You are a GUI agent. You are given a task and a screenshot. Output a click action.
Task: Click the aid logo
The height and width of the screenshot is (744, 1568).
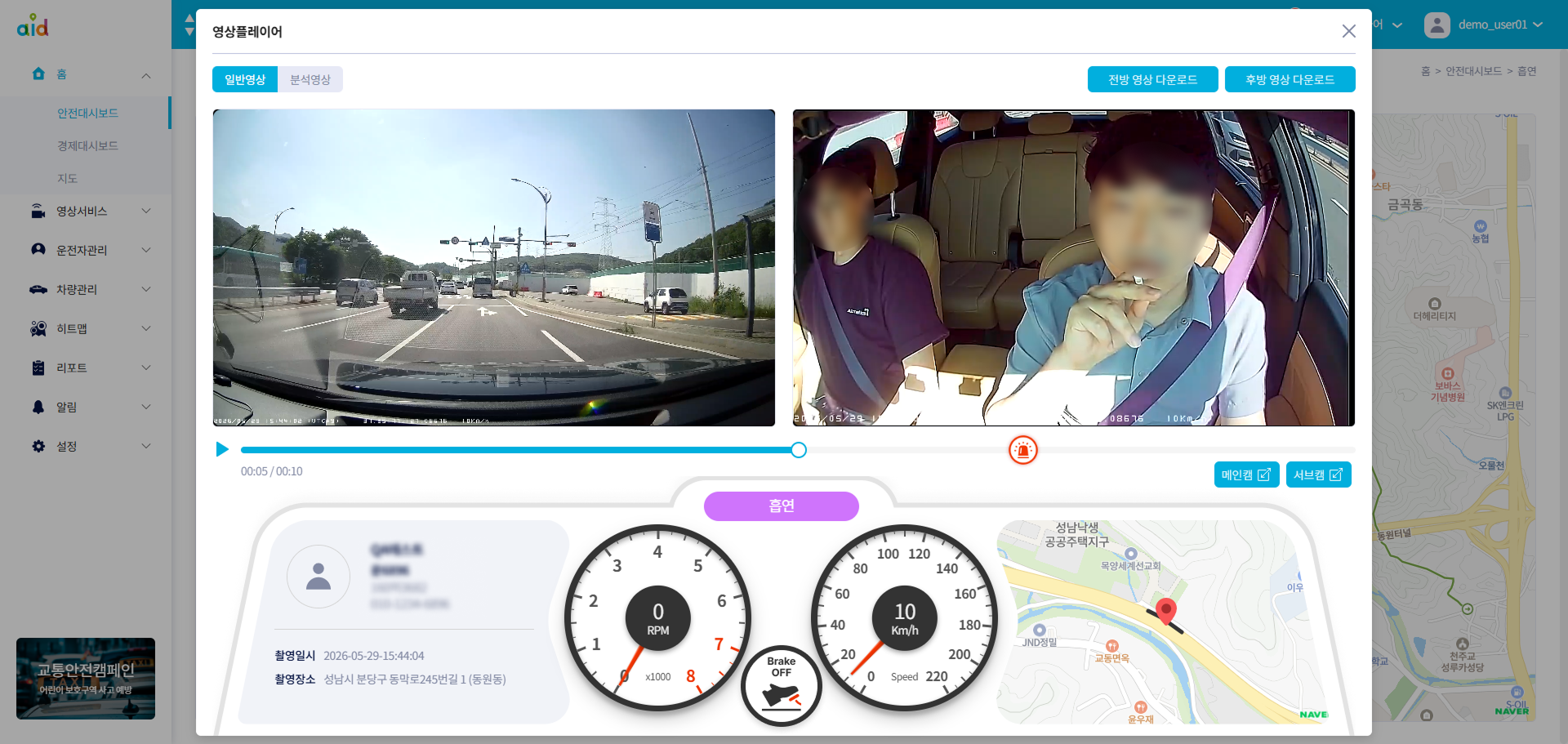[33, 25]
